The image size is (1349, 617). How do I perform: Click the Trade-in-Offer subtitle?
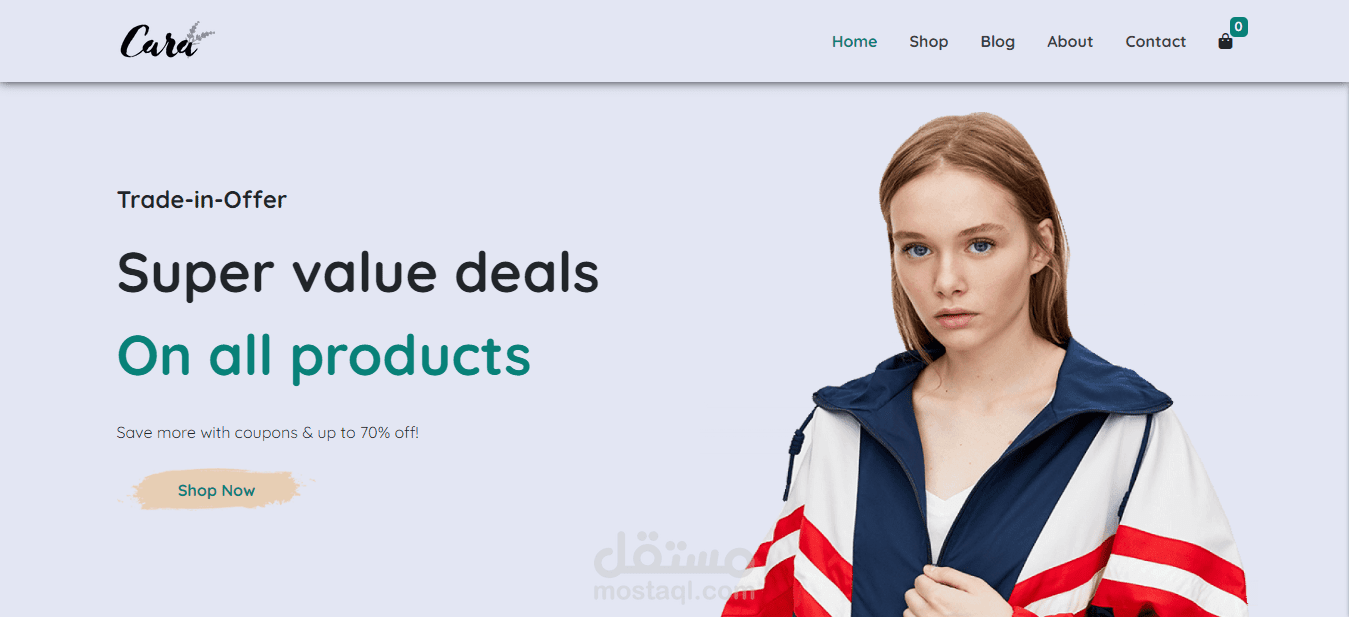pos(202,200)
